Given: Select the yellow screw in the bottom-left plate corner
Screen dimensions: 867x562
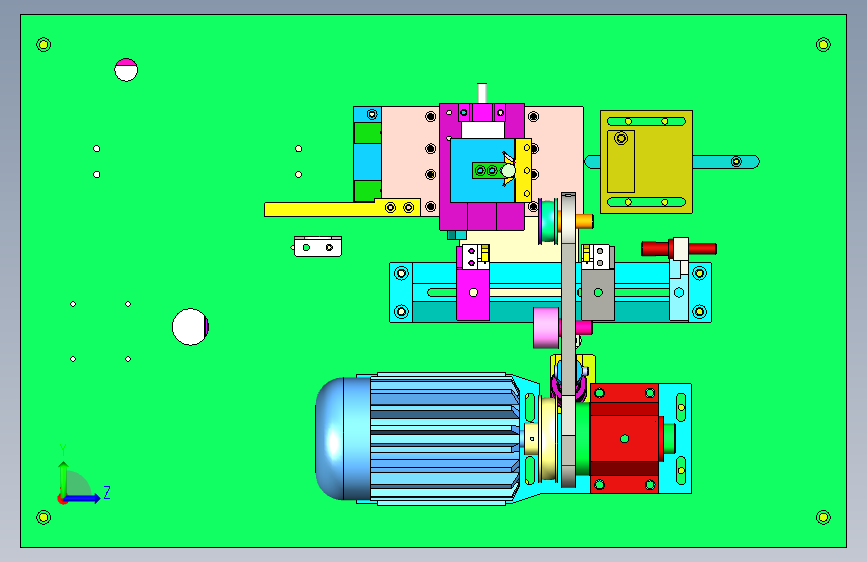Looking at the screenshot, I should [44, 517].
